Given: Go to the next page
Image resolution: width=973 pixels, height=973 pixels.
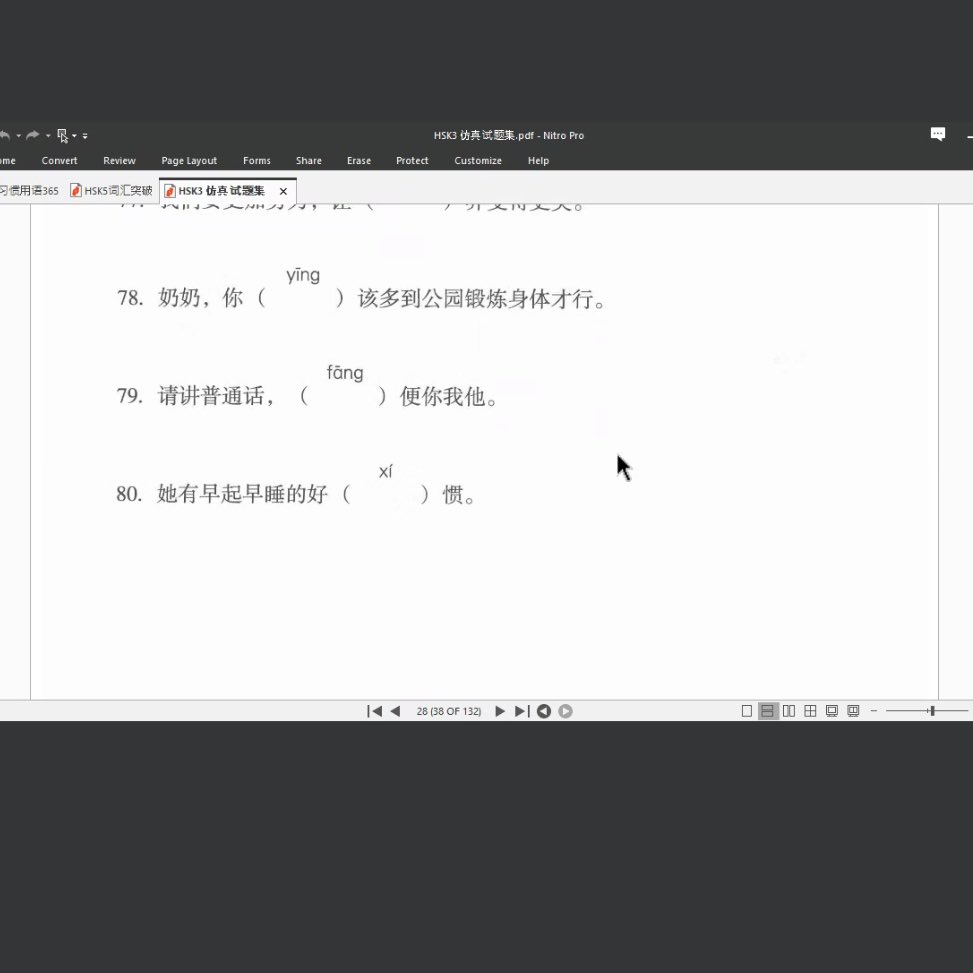Looking at the screenshot, I should point(500,711).
